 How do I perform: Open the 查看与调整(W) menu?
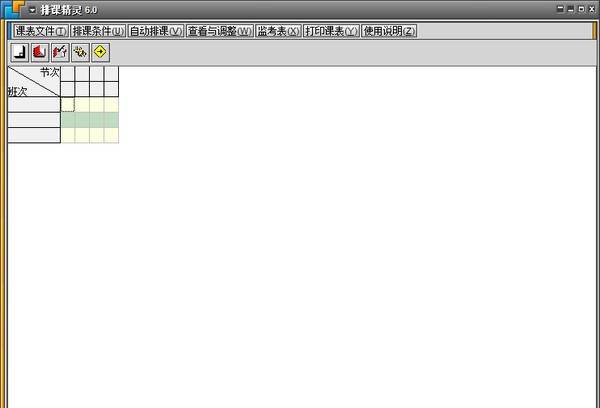tap(220, 31)
